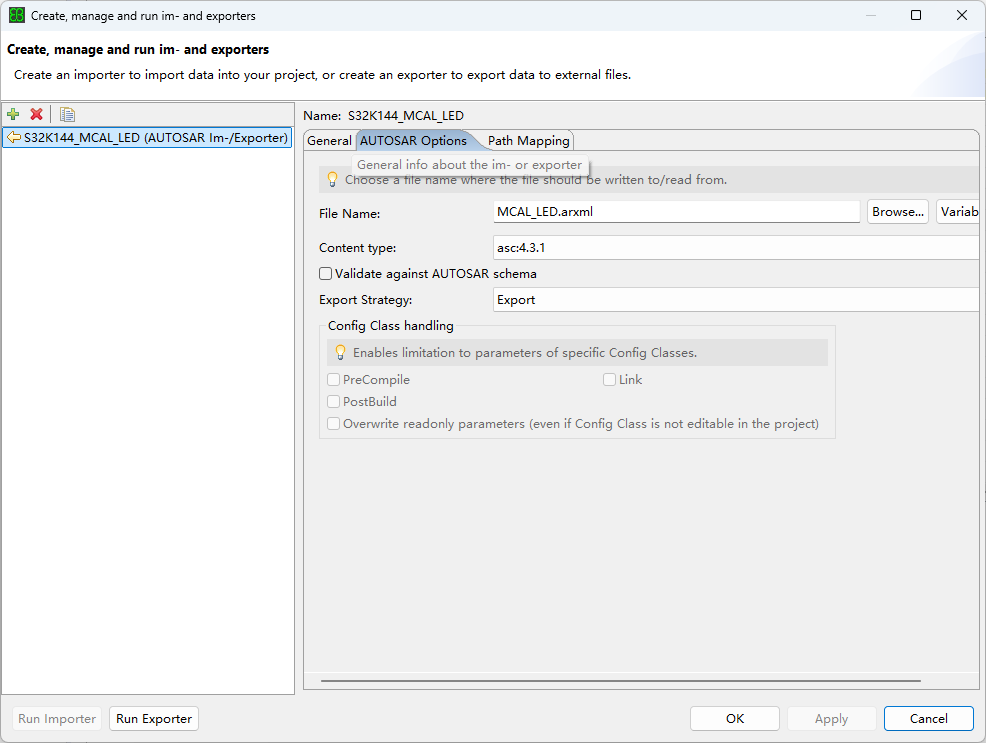Screen dimensions: 986x743
Task: Click the lightbulb hint icon beside file name tip
Action: tap(333, 180)
